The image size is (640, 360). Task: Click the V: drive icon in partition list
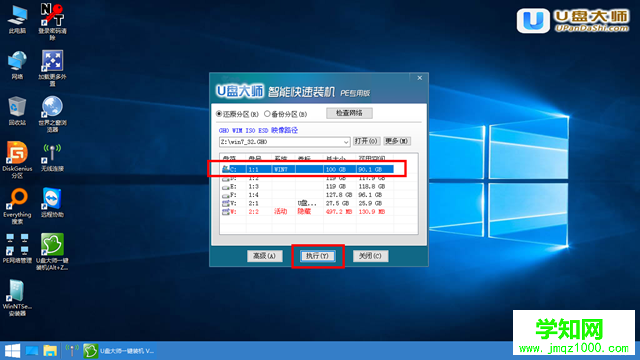[226, 203]
